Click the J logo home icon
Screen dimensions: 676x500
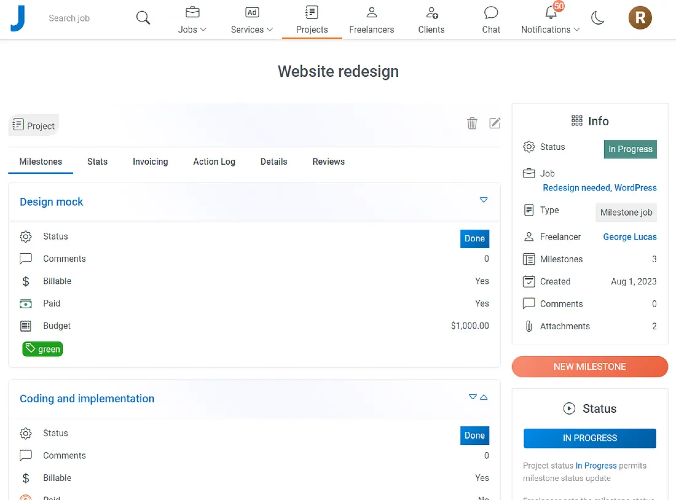click(18, 18)
